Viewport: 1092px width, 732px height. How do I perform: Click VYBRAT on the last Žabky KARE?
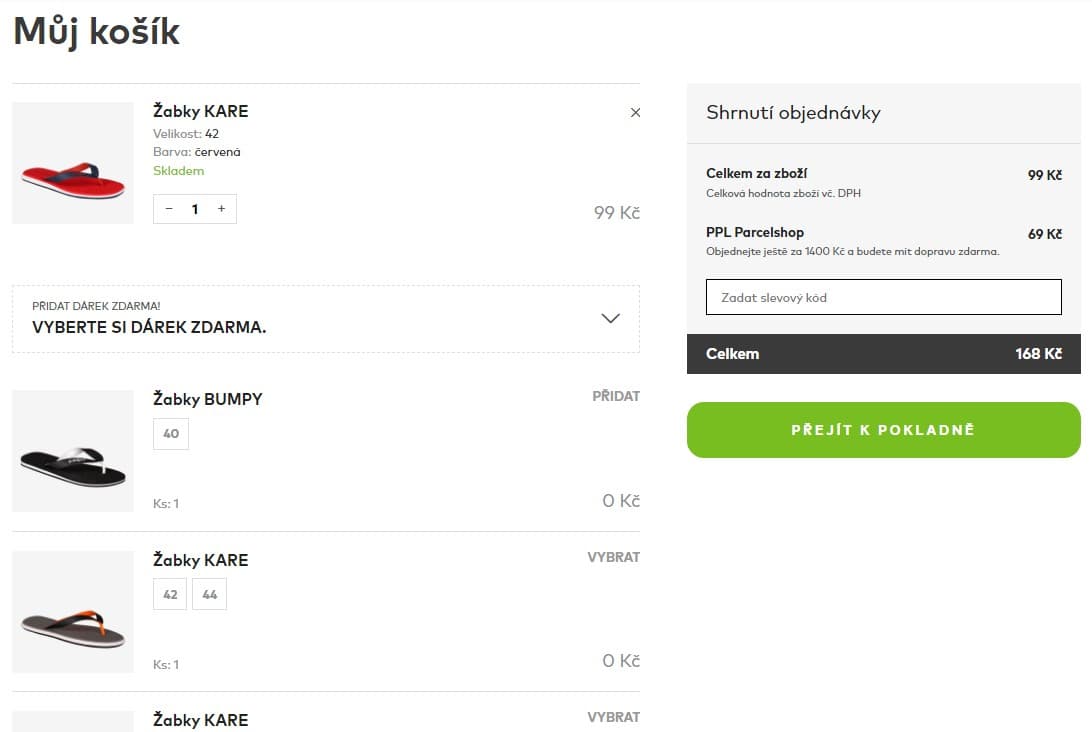point(614,717)
